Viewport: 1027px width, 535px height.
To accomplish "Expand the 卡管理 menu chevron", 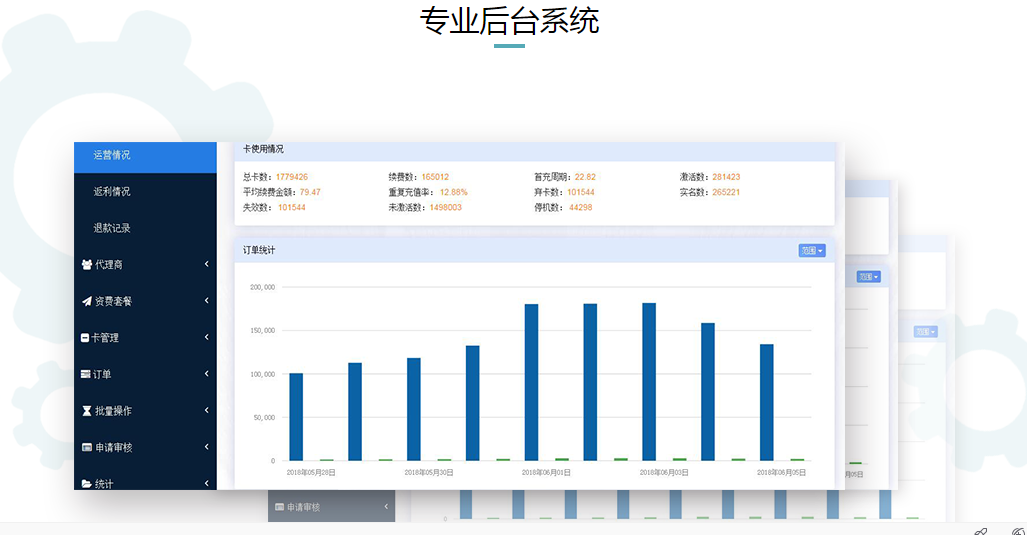I will (206, 337).
